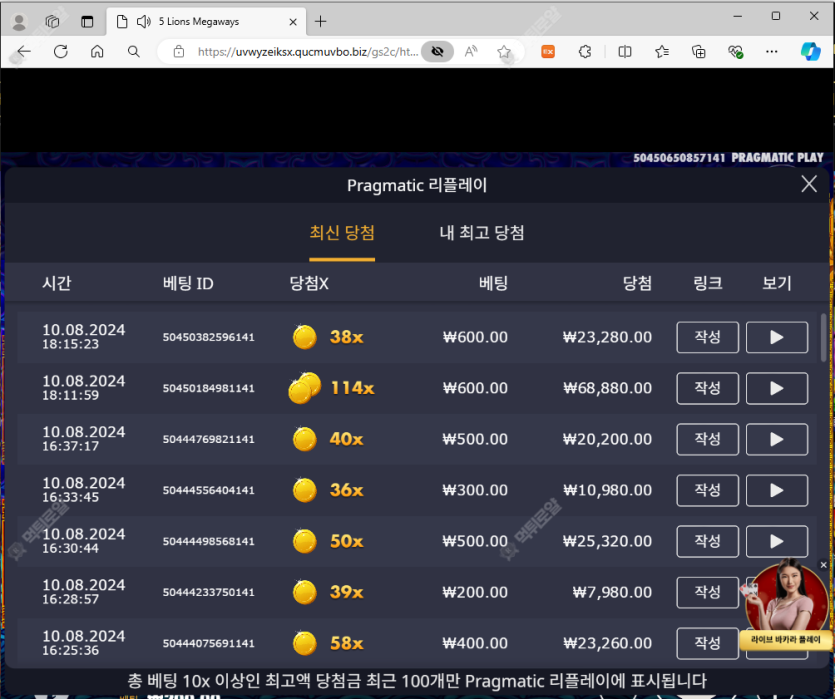This screenshot has width=835, height=699.
Task: Click the search magnifier icon in toolbar
Action: pyautogui.click(x=134, y=51)
